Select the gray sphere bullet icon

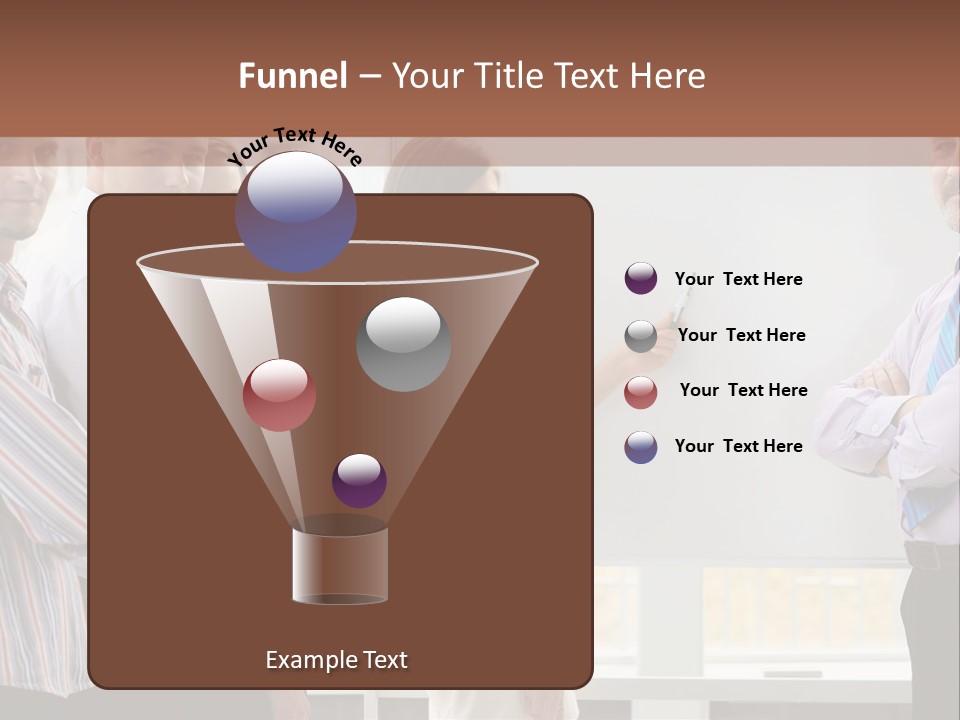pos(641,335)
